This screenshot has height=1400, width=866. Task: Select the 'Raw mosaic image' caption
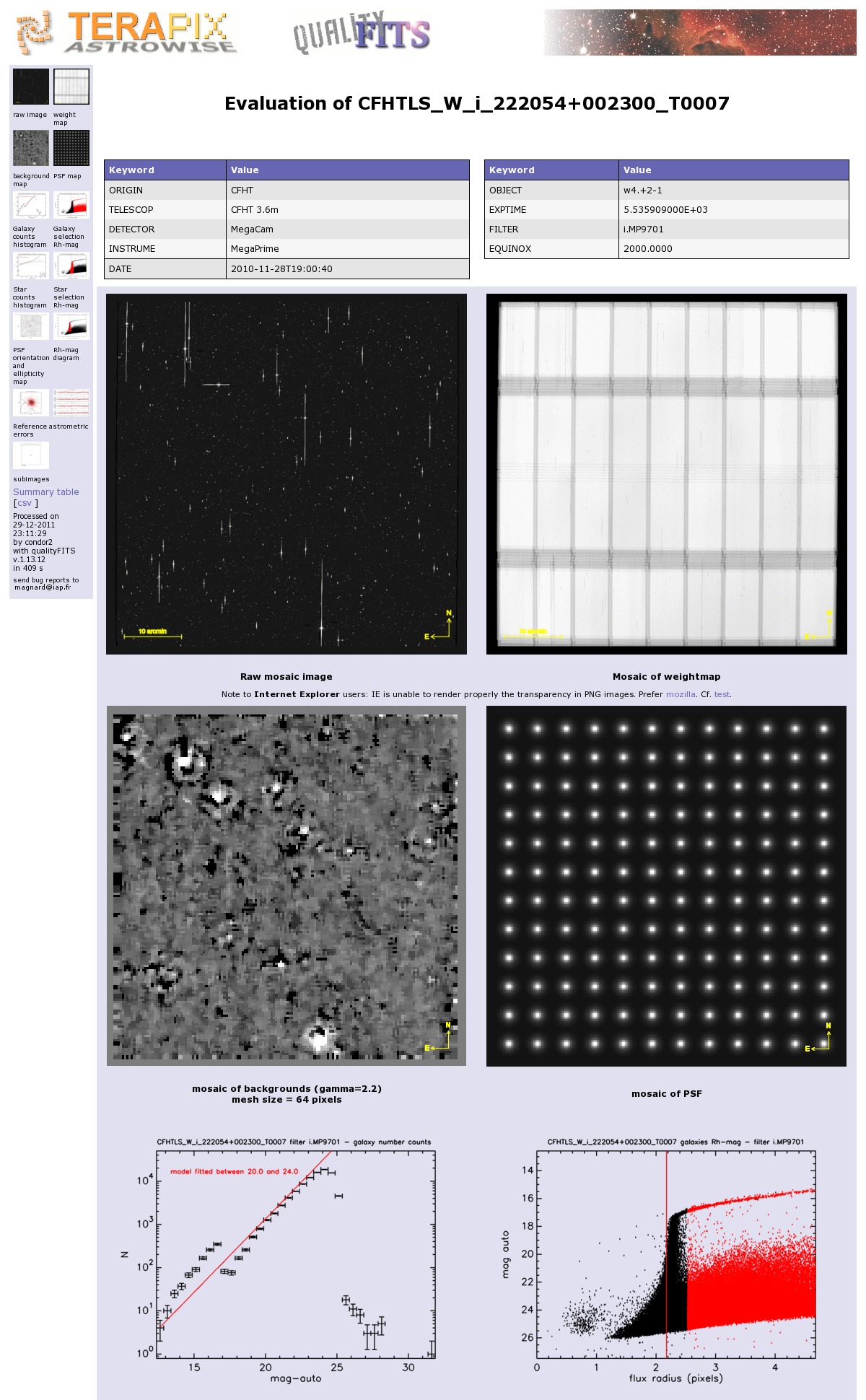(287, 677)
